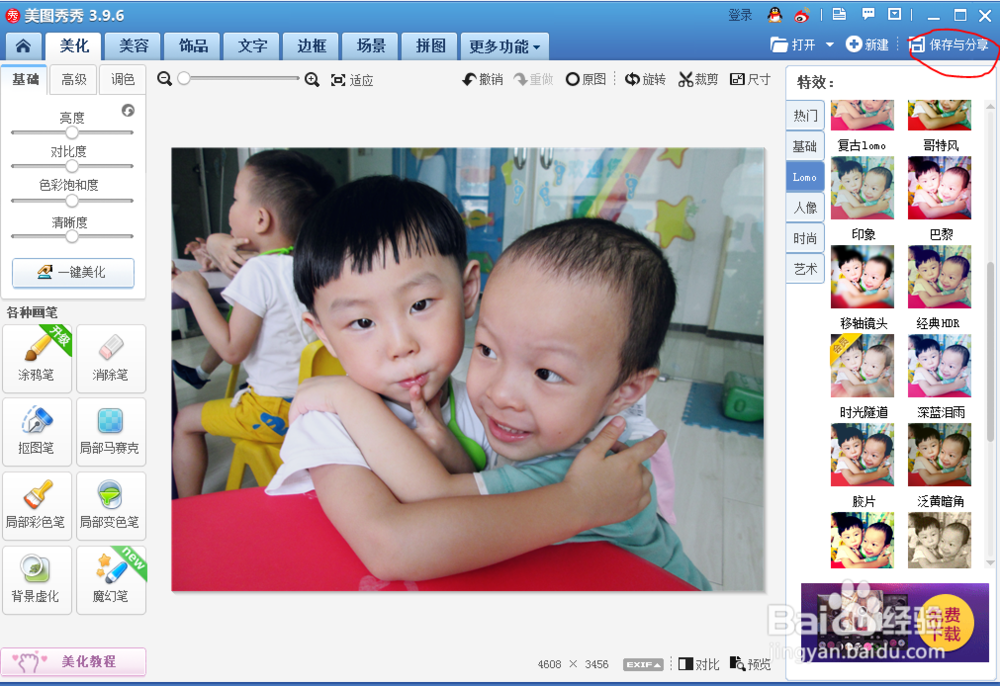1000x686 pixels.
Task: Click the QQ penguin login icon
Action: pyautogui.click(x=775, y=15)
